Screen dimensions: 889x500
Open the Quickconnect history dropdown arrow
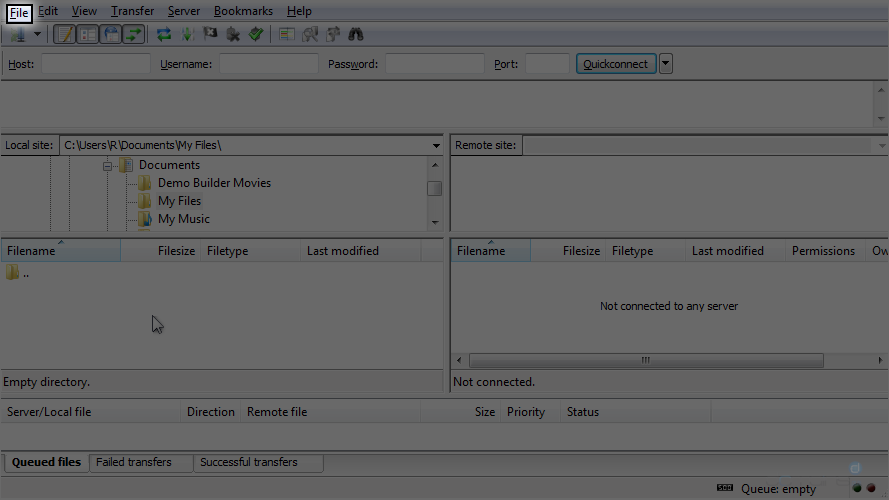pos(666,64)
